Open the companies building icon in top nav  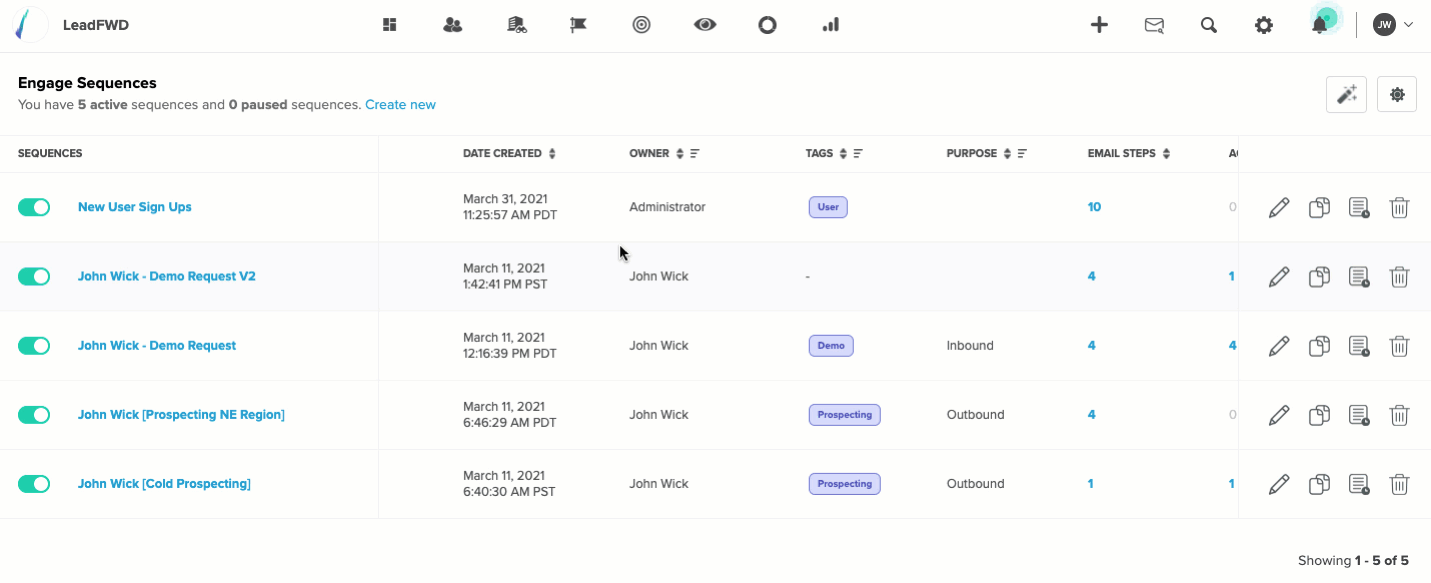517,25
